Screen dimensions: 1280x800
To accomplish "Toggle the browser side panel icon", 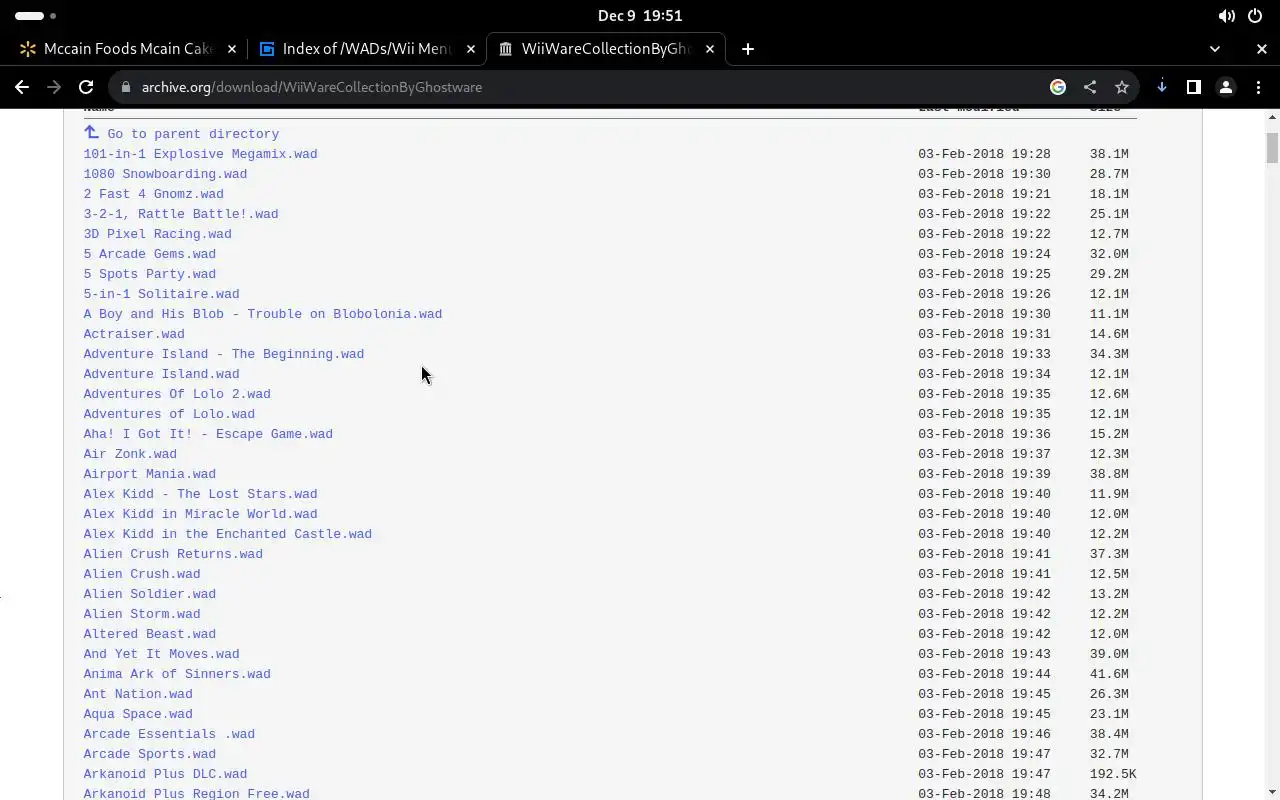I will tap(1194, 87).
